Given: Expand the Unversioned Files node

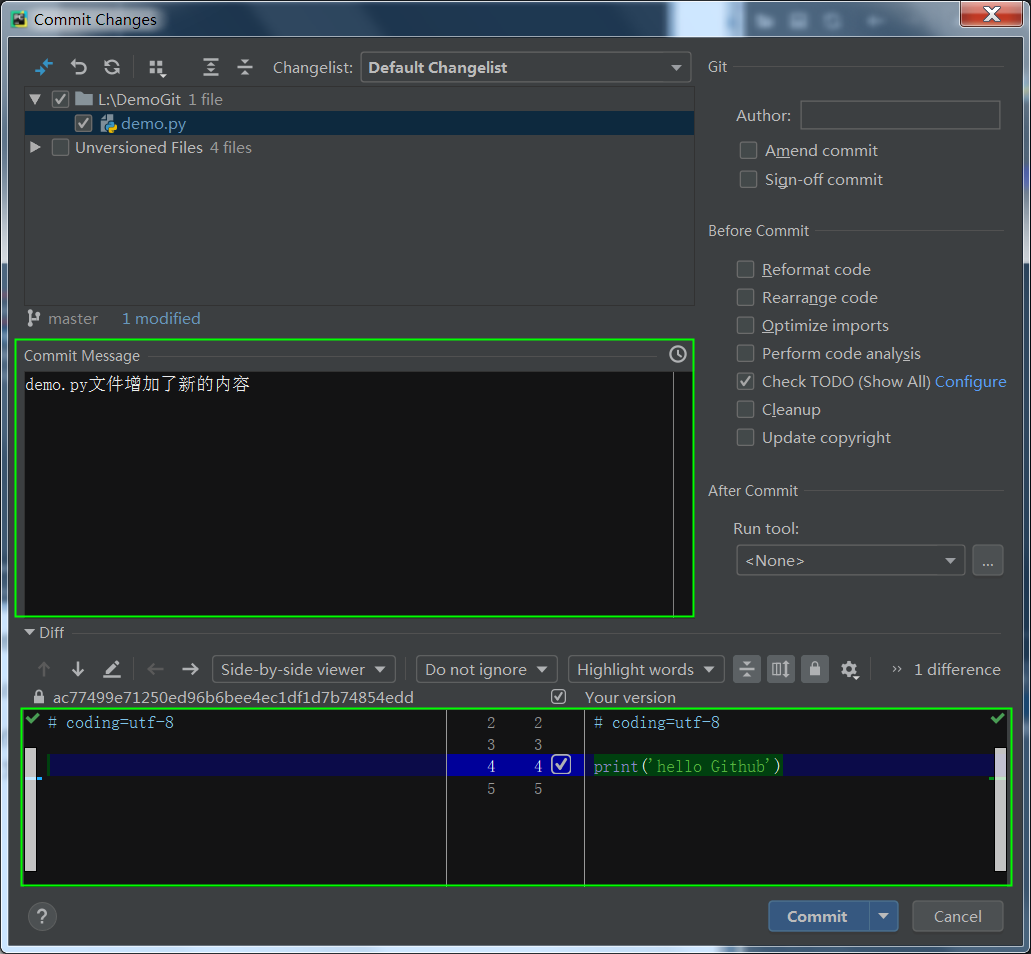Looking at the screenshot, I should (36, 147).
